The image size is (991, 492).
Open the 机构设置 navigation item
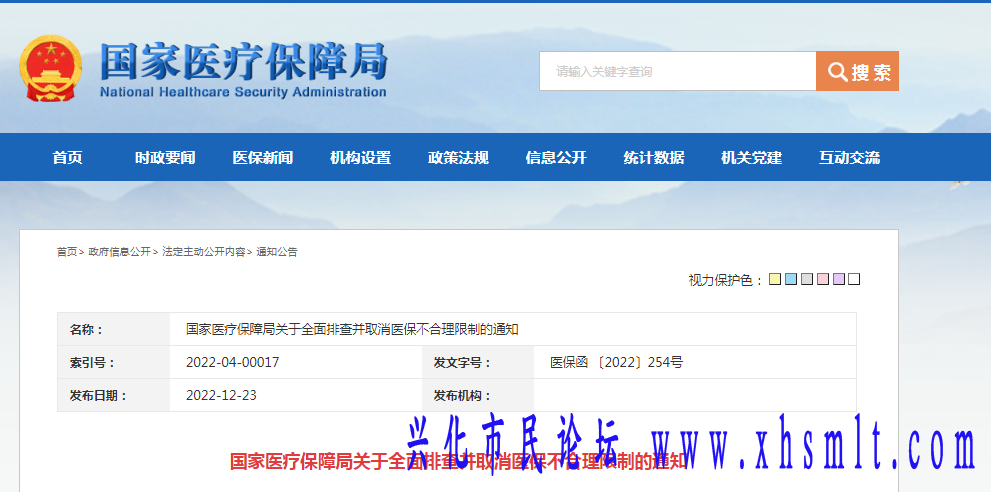[x=360, y=157]
